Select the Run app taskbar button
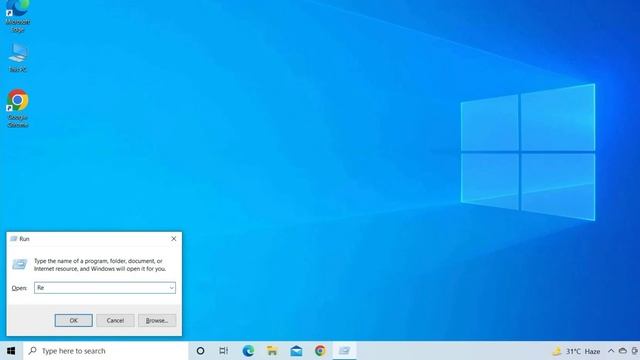 pyautogui.click(x=344, y=351)
